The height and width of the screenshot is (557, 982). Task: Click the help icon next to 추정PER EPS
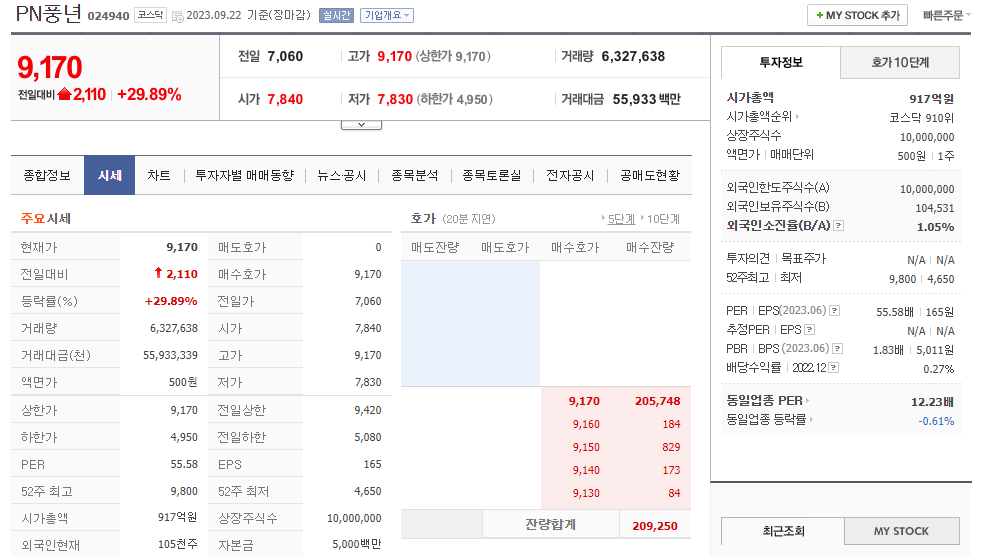[x=809, y=330]
